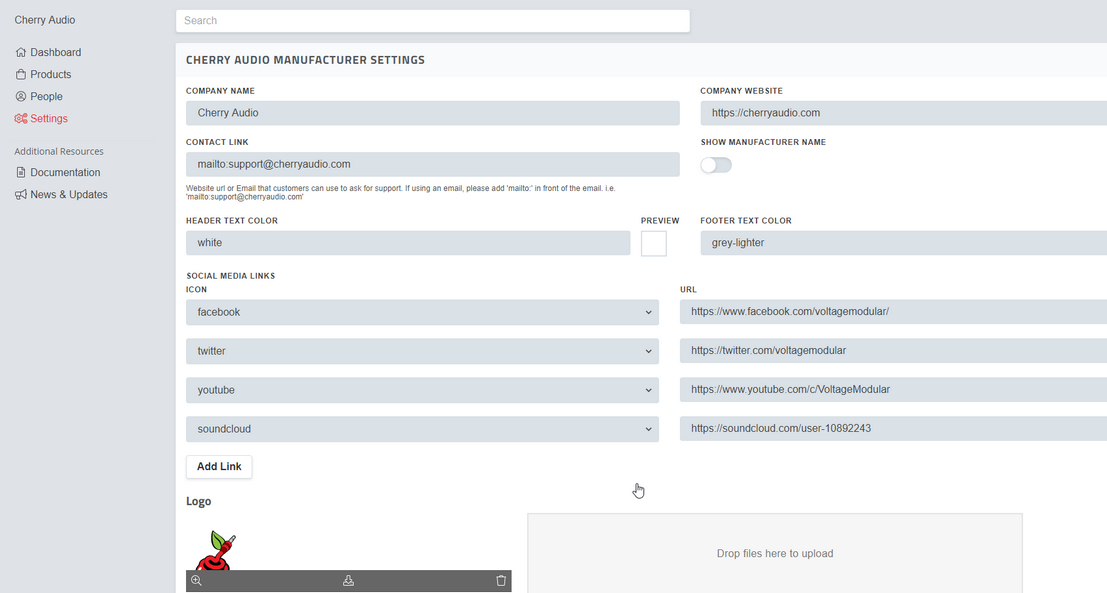Toggle Show Manufacturer Name switch
This screenshot has height=593, width=1107.
(716, 165)
